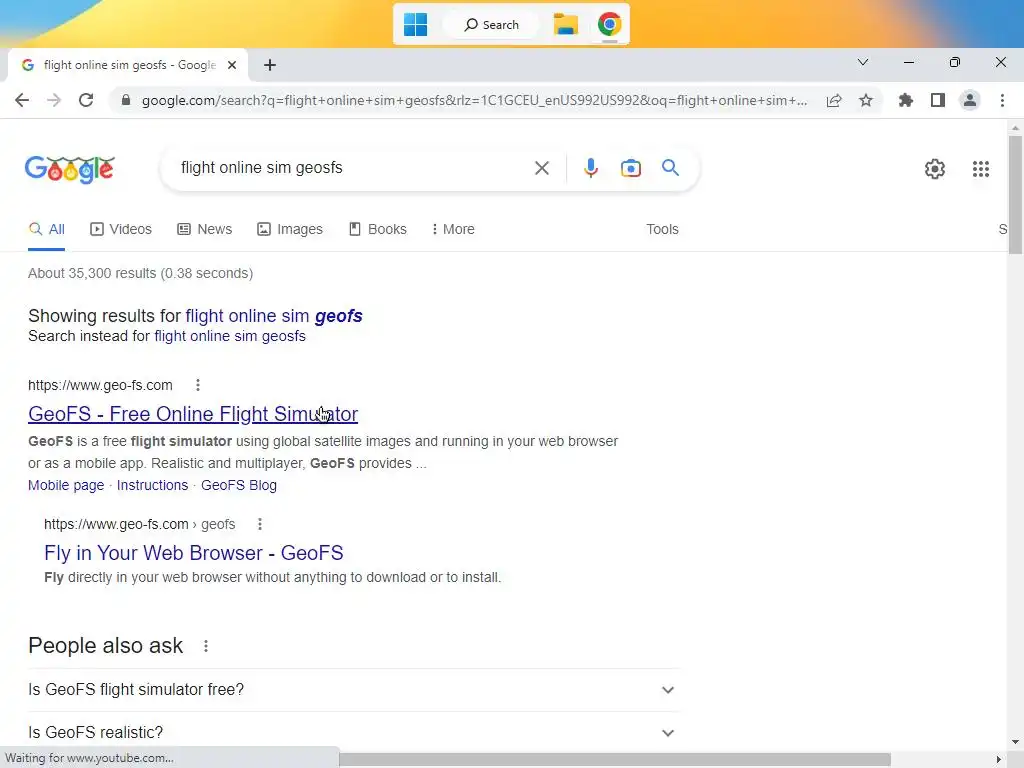1024x768 pixels.
Task: Select the Chrome icon in the taskbar
Action: [x=609, y=24]
